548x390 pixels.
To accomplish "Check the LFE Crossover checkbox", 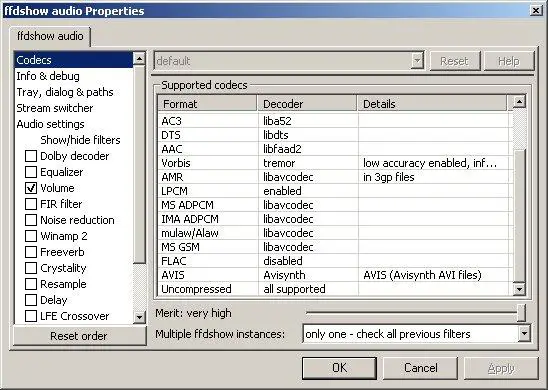I will tap(31, 316).
